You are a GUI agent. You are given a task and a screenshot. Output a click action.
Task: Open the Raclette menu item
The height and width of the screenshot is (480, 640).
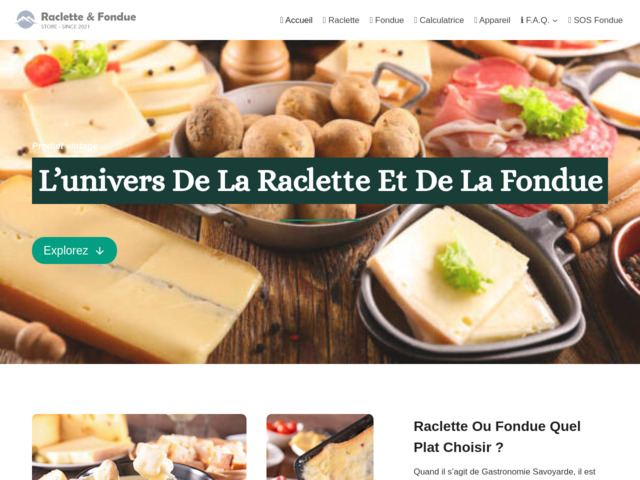click(341, 20)
